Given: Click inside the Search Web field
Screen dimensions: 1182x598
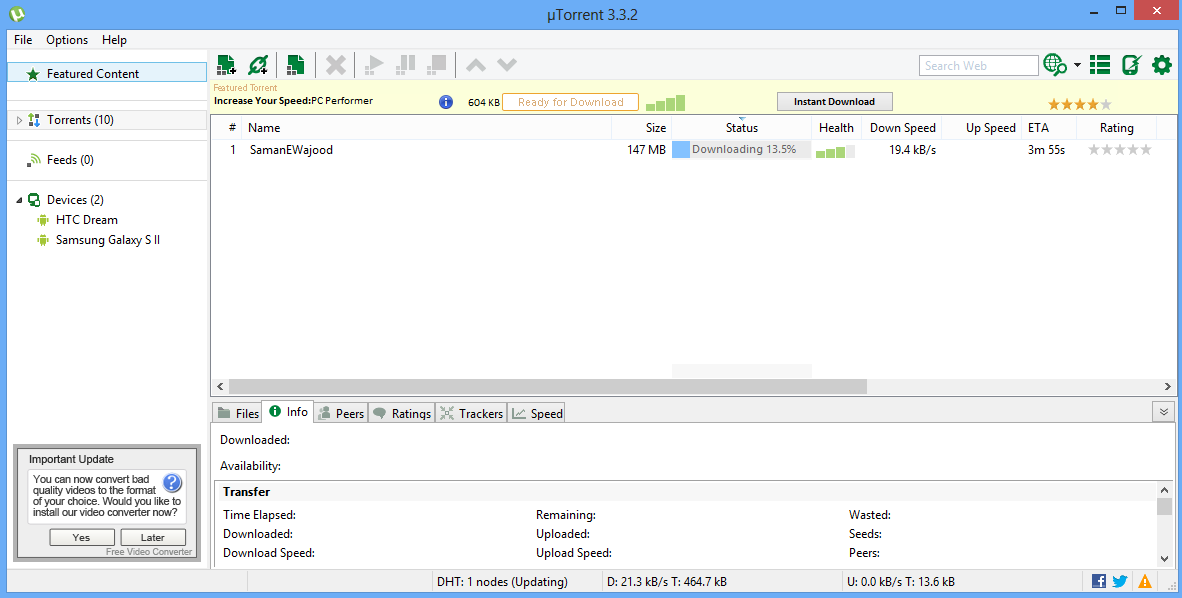Looking at the screenshot, I should [x=978, y=65].
